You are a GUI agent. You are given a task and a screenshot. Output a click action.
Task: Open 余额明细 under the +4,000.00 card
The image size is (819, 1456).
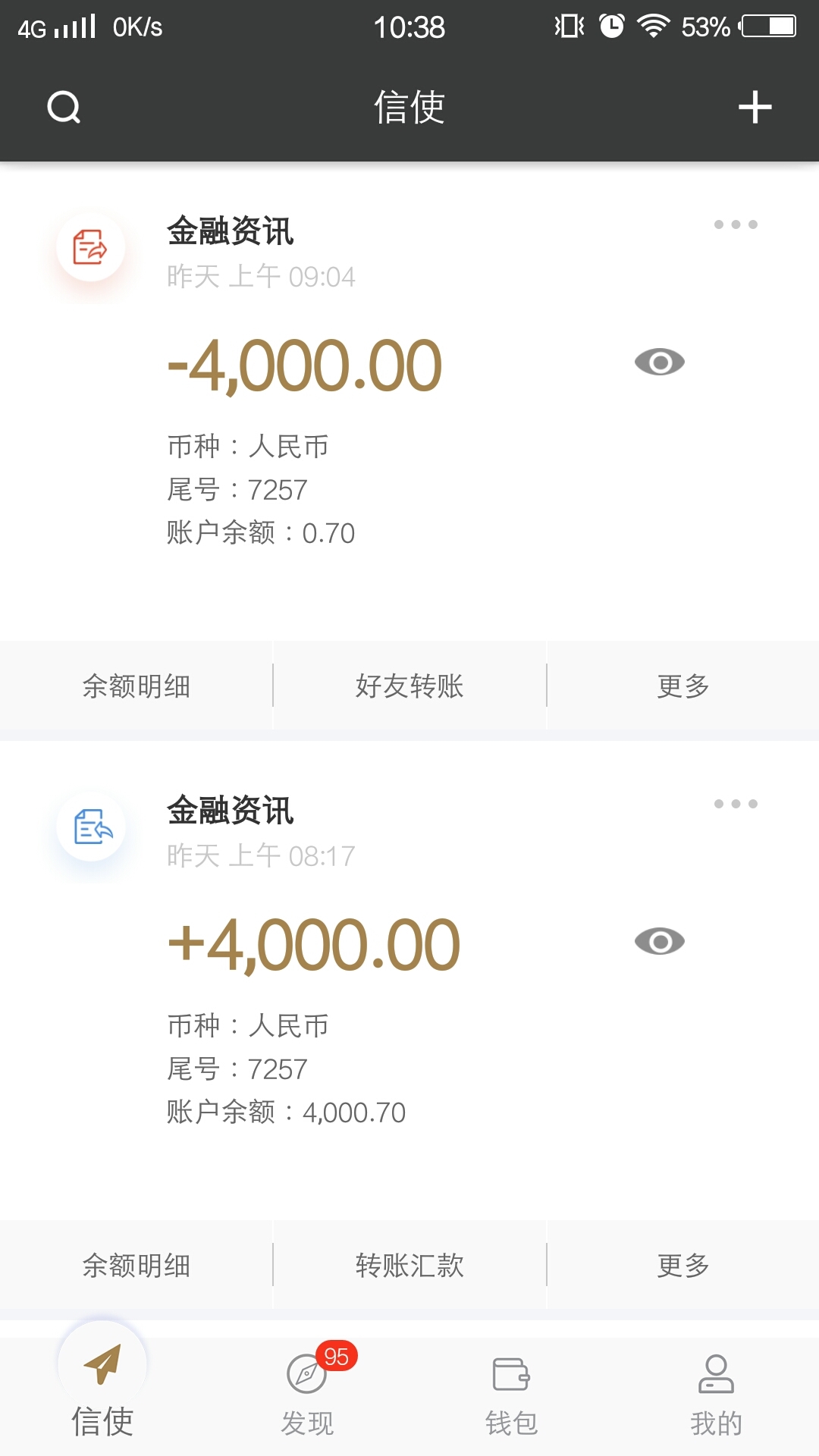coord(136,1266)
